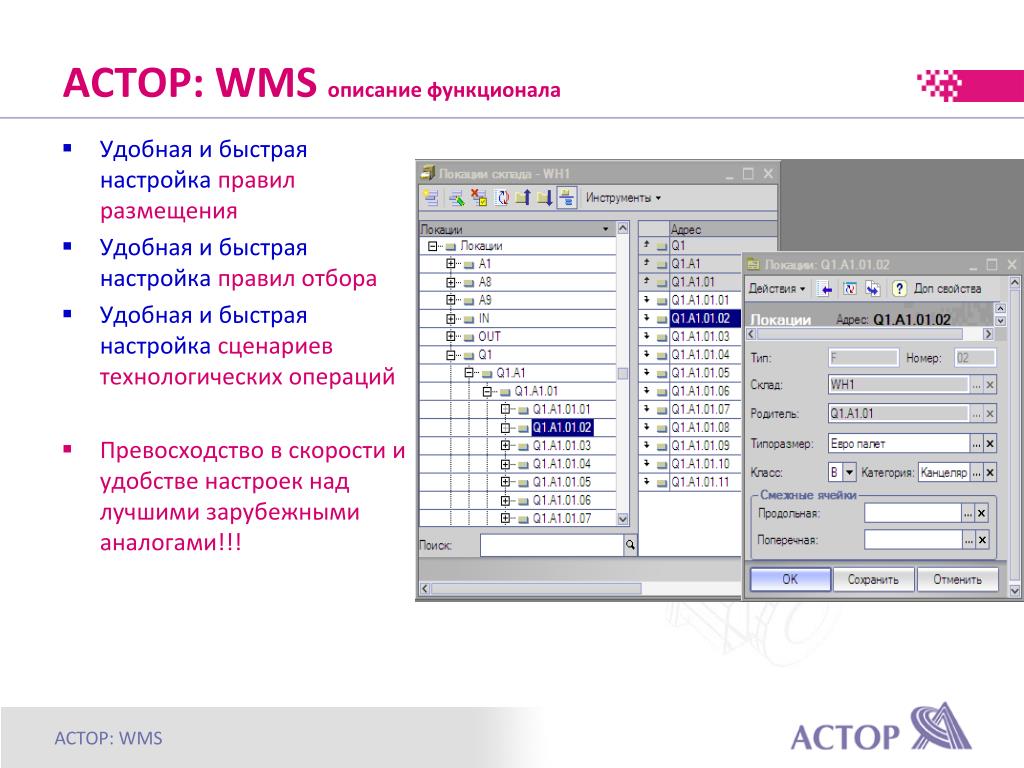Click the Отменить button
This screenshot has width=1024, height=768.
(x=957, y=579)
